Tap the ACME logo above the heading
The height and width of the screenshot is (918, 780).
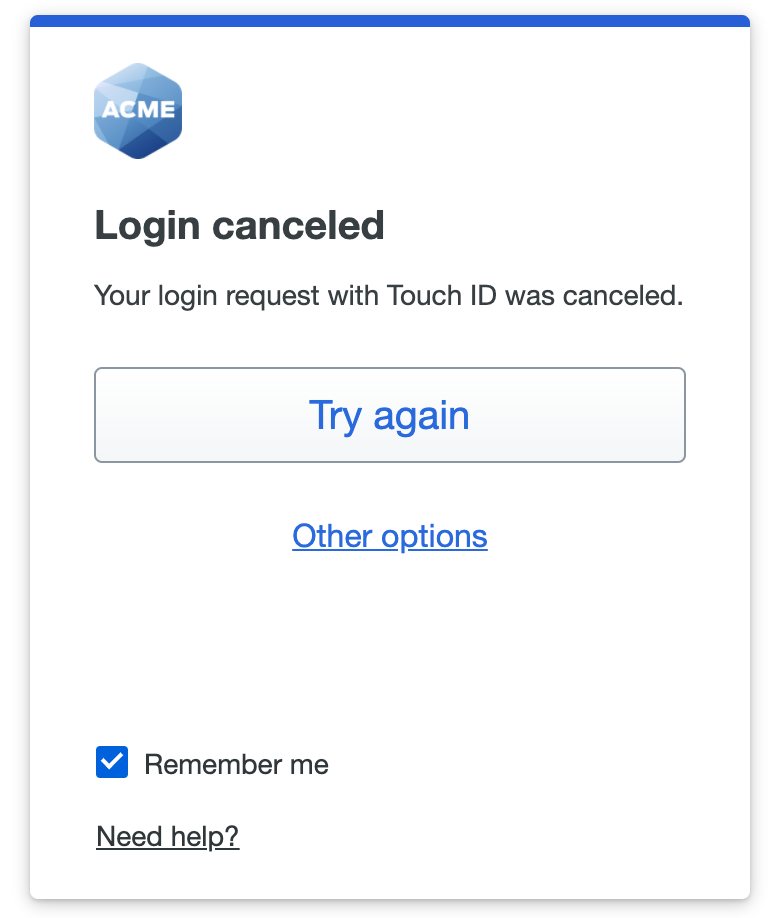click(x=138, y=110)
